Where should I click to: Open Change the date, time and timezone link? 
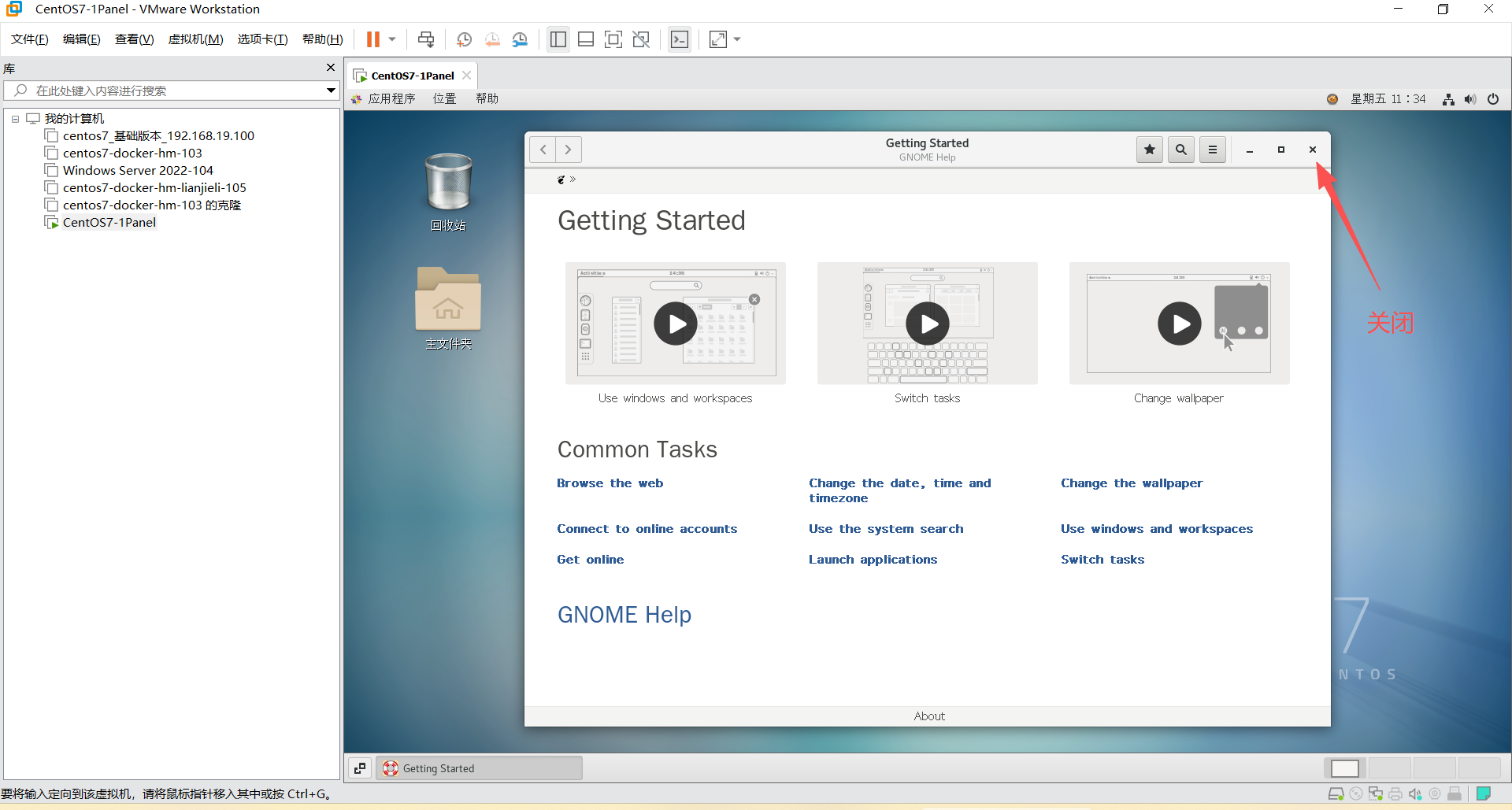[900, 490]
